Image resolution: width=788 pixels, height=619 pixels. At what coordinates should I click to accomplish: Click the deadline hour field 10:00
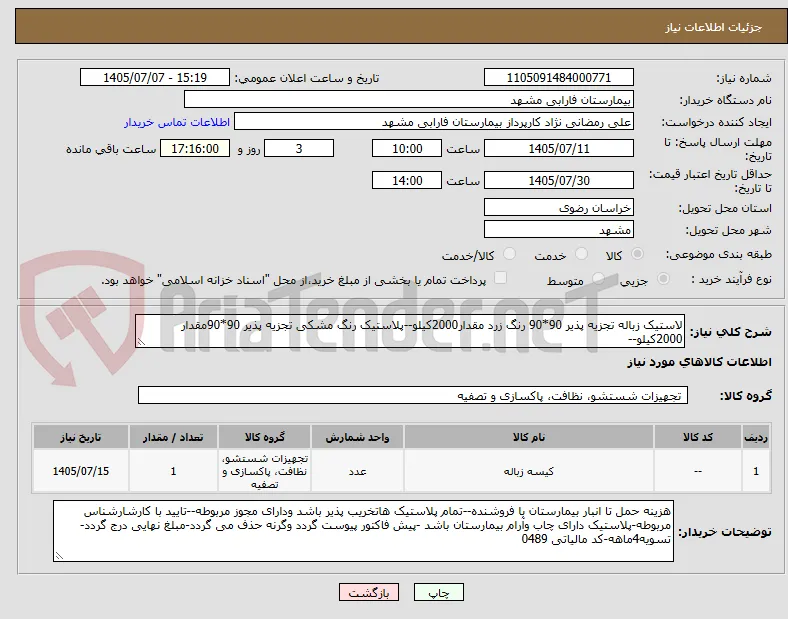pos(407,148)
